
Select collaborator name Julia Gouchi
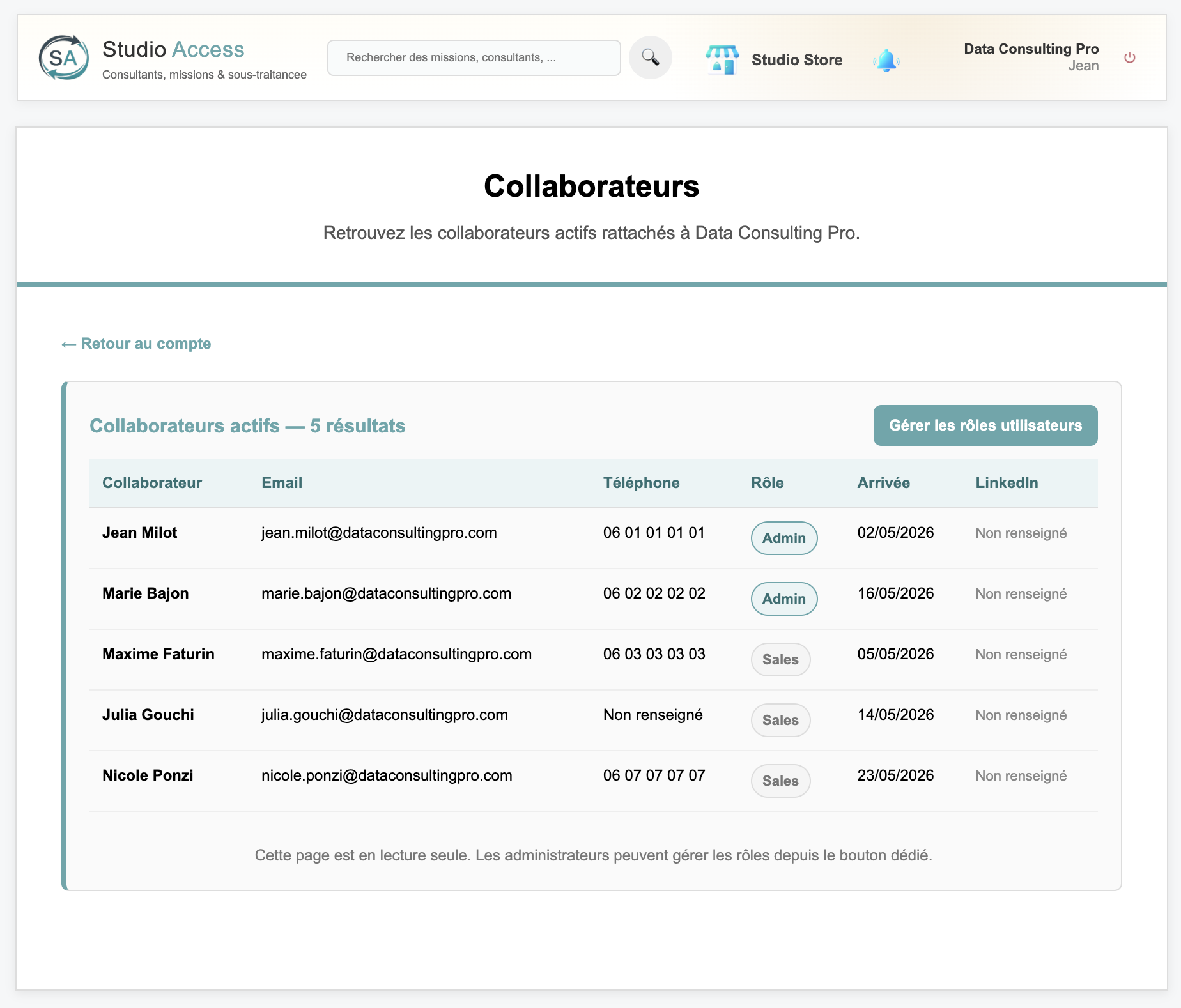[x=148, y=715]
